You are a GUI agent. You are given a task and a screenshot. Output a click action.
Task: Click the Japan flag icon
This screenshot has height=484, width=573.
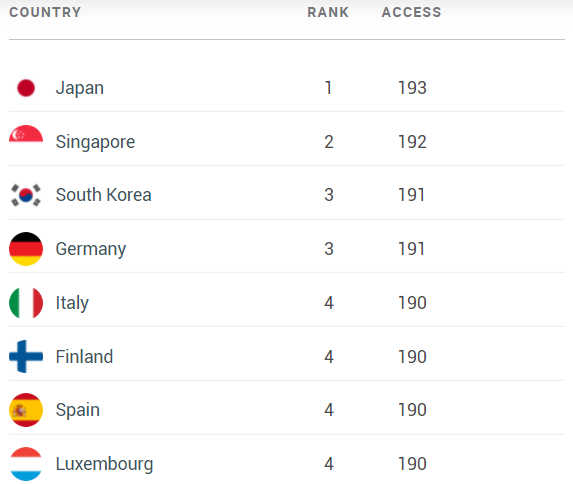(x=26, y=88)
